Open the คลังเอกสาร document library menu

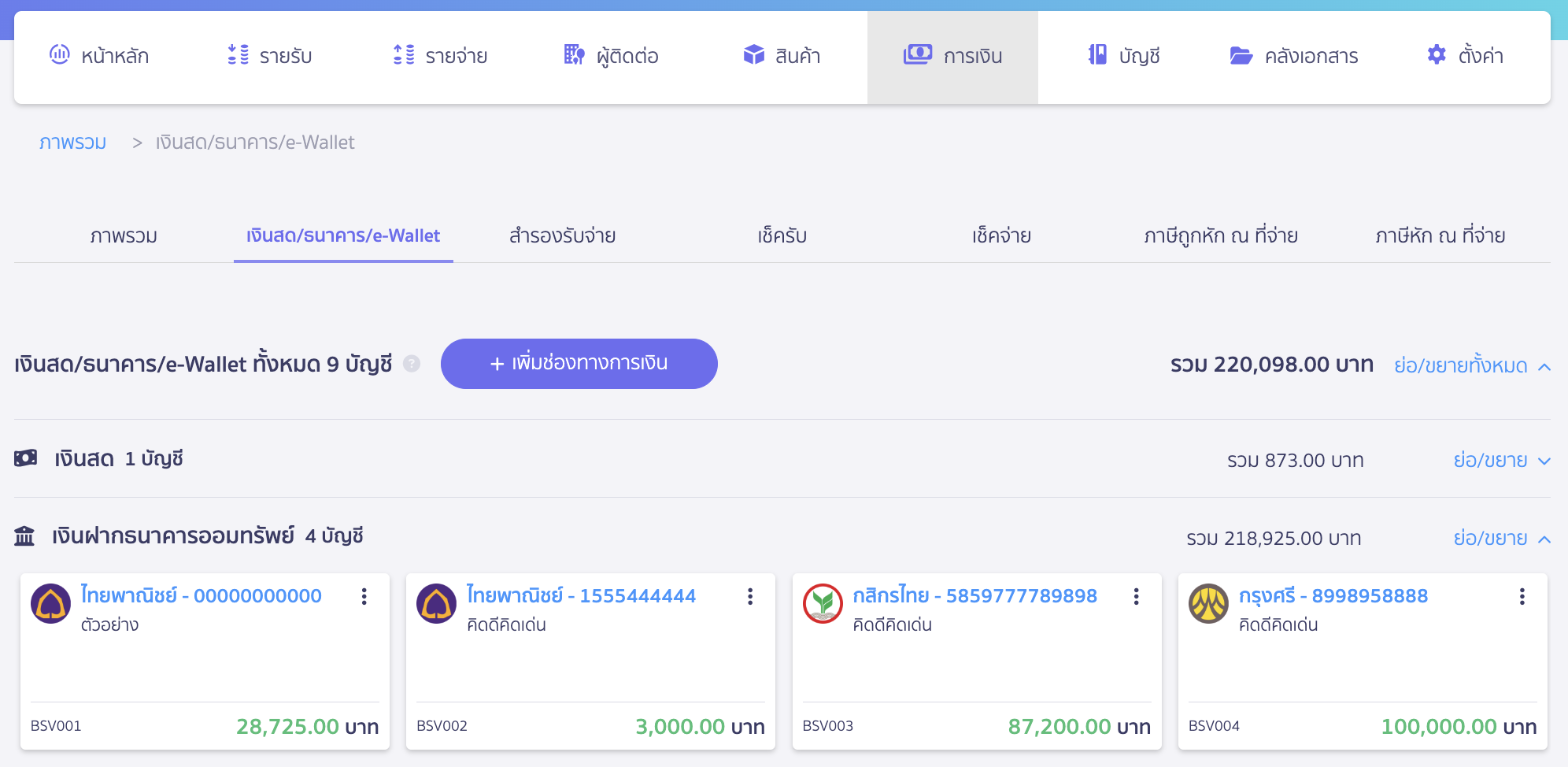click(1294, 56)
